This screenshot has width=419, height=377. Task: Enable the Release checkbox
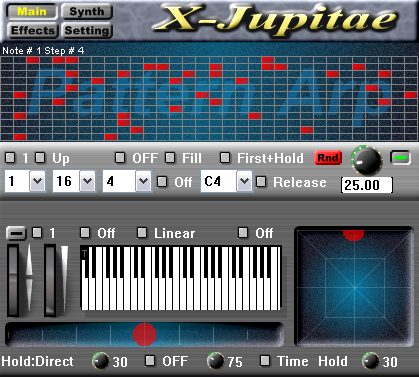point(261,182)
